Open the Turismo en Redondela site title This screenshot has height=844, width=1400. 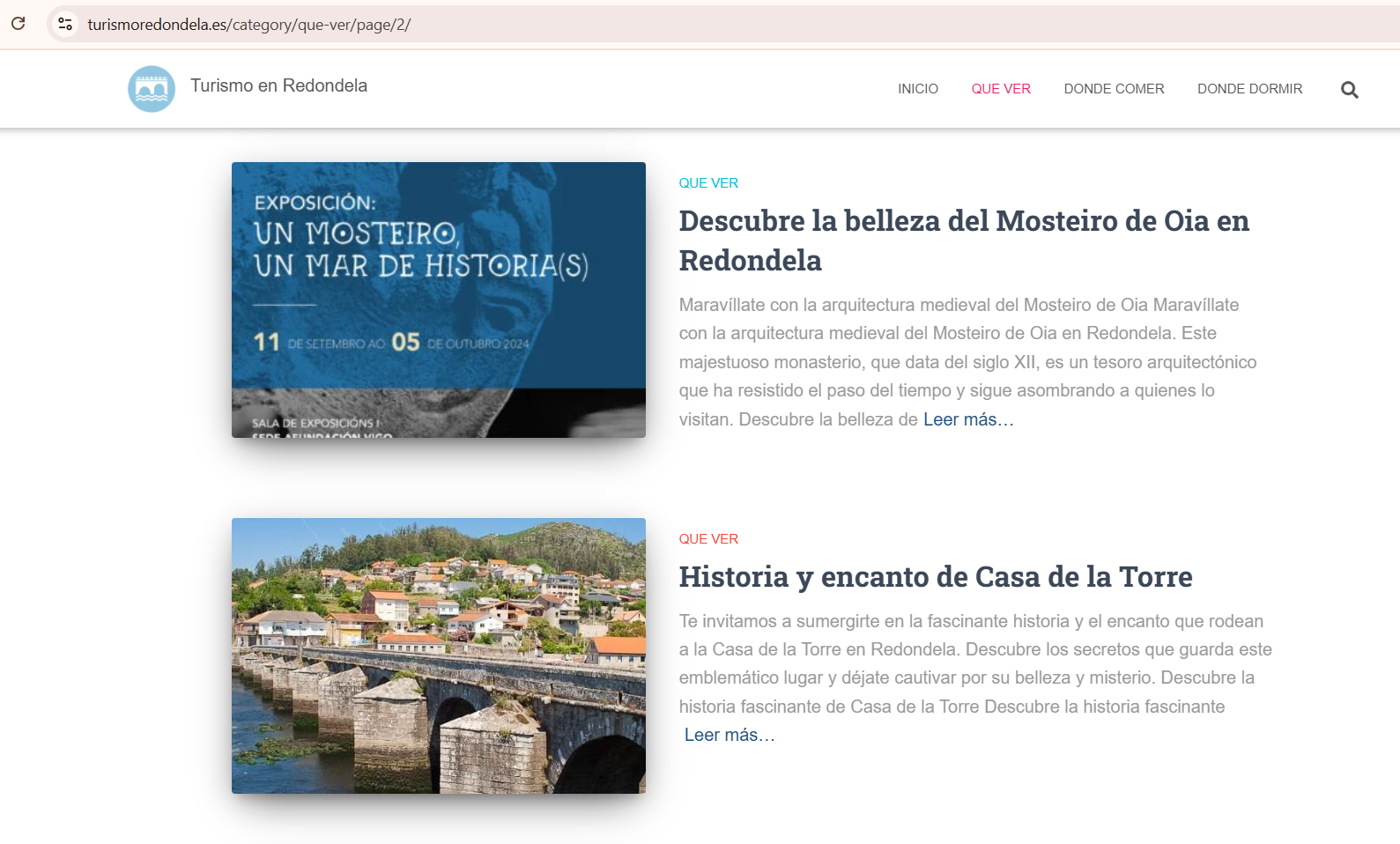click(278, 85)
